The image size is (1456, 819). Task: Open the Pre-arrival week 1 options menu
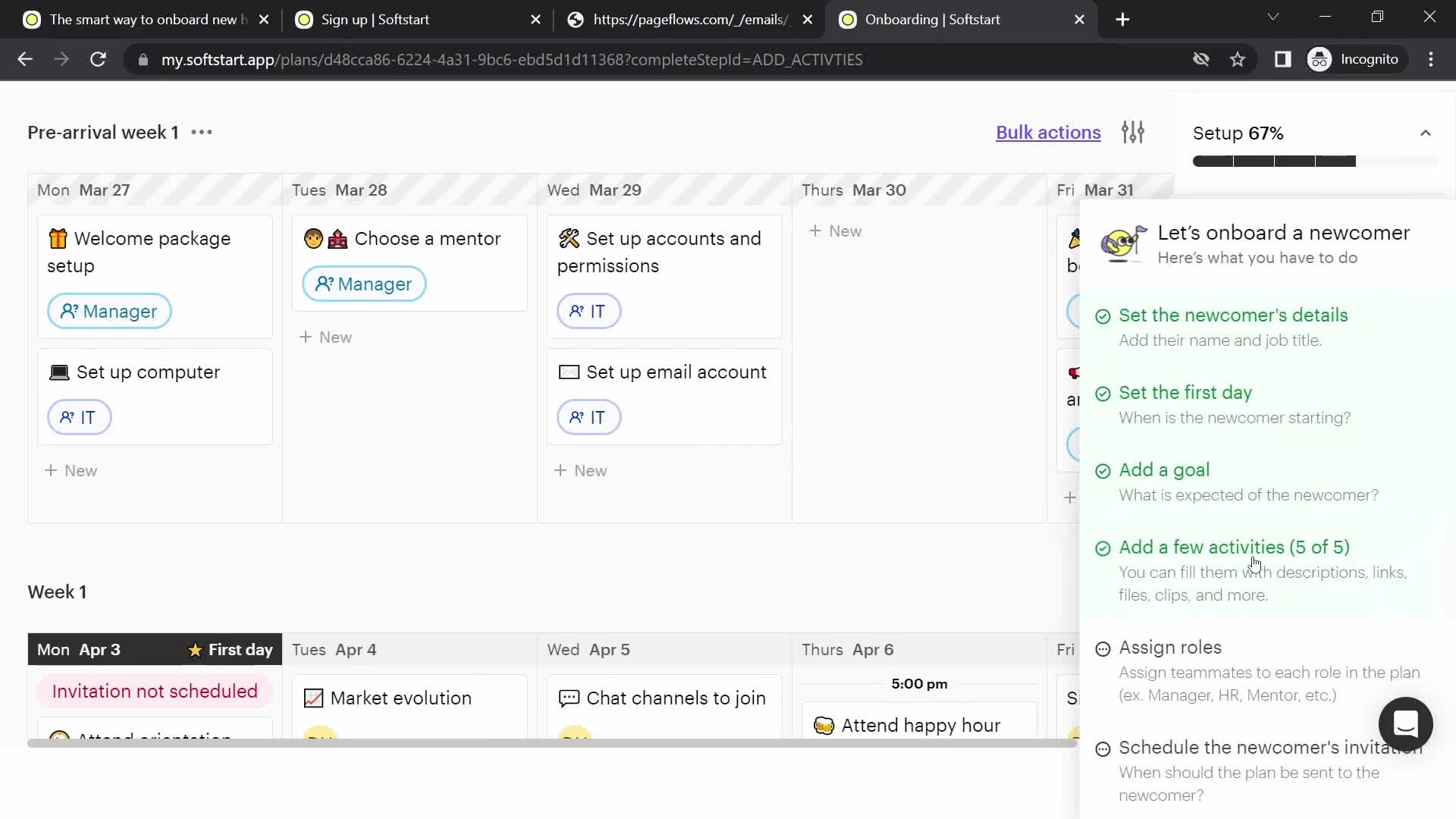pos(202,132)
